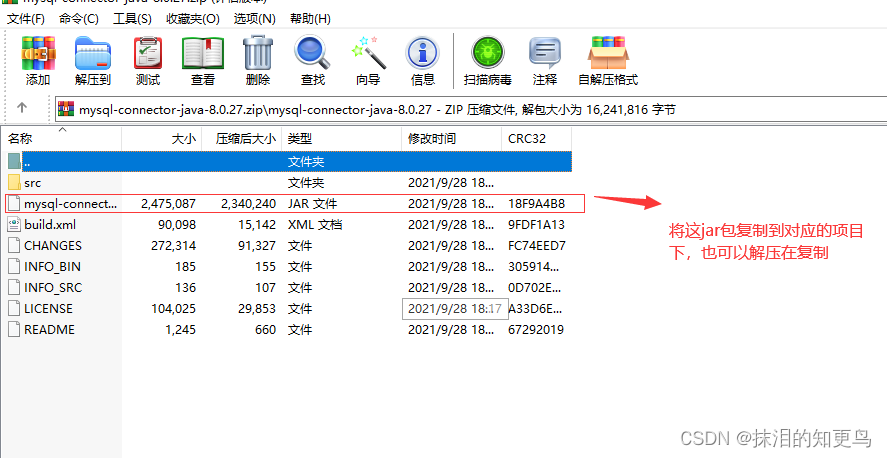This screenshot has height=458, width=887.
Task: Click the INFO_BIN file icon
Action: (x=15, y=266)
